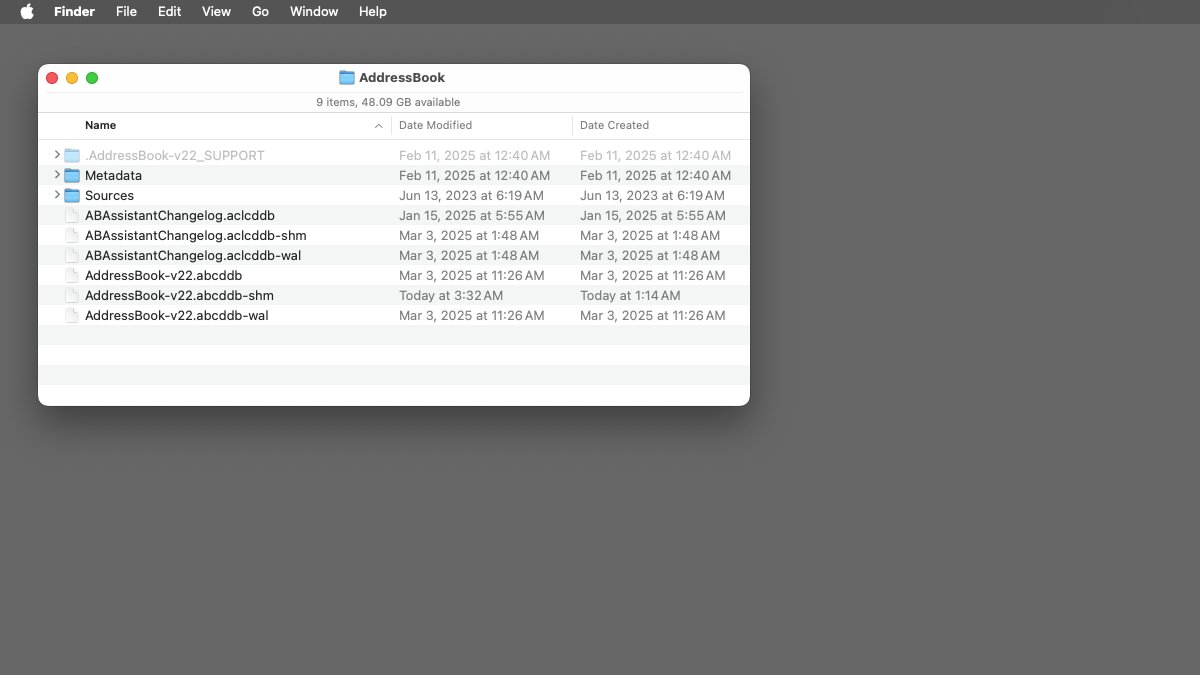
Task: Open the Window menu
Action: [x=314, y=12]
